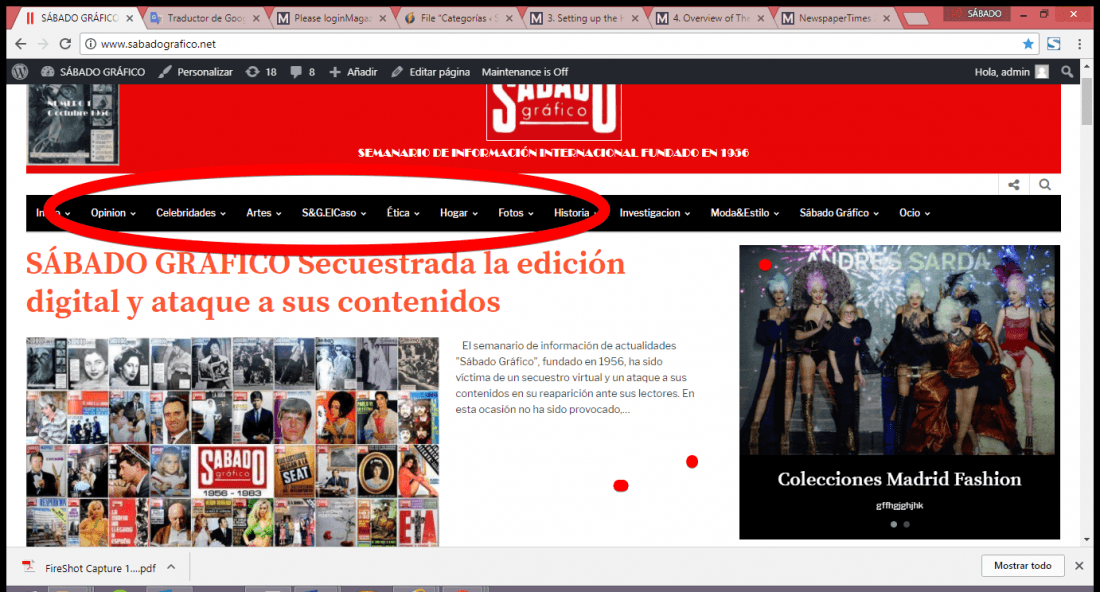Image resolution: width=1100 pixels, height=592 pixels.
Task: Close the downloads bar
Action: (1079, 565)
